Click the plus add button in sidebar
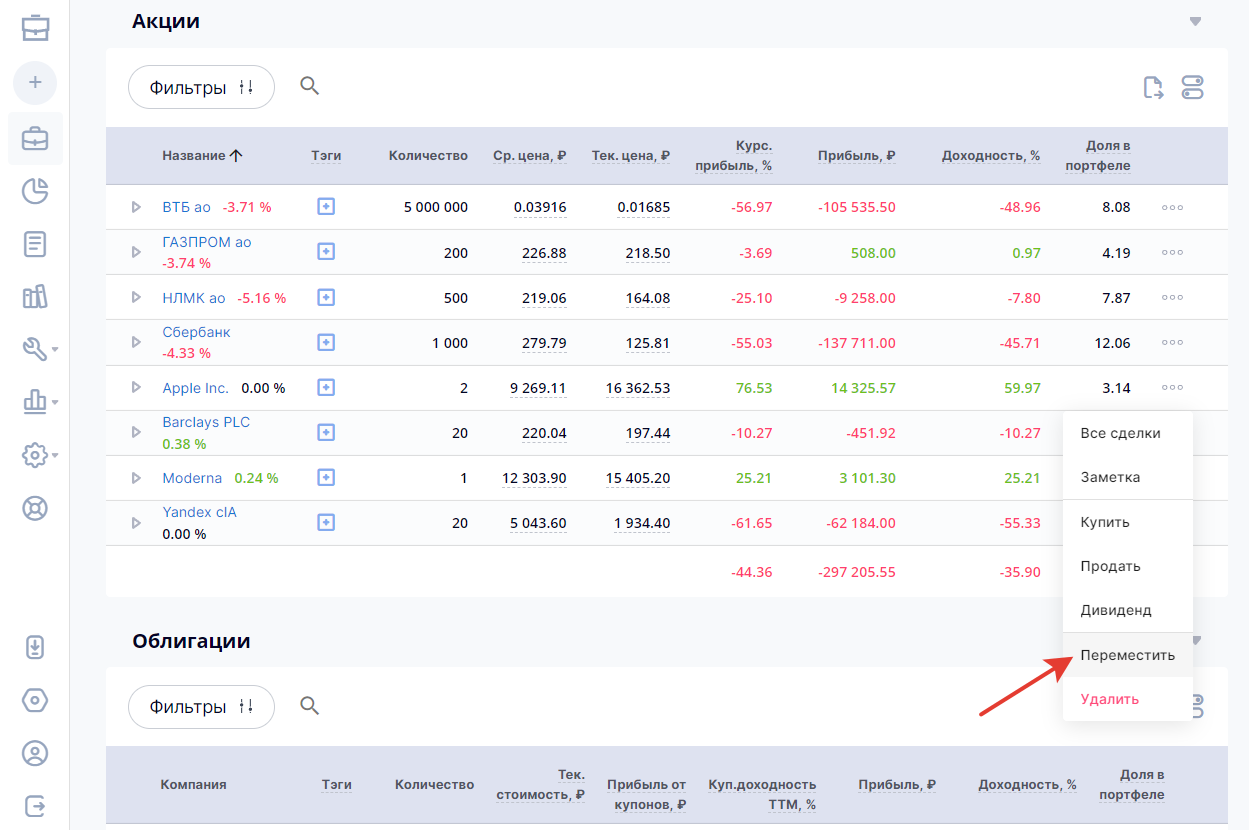 pyautogui.click(x=35, y=82)
